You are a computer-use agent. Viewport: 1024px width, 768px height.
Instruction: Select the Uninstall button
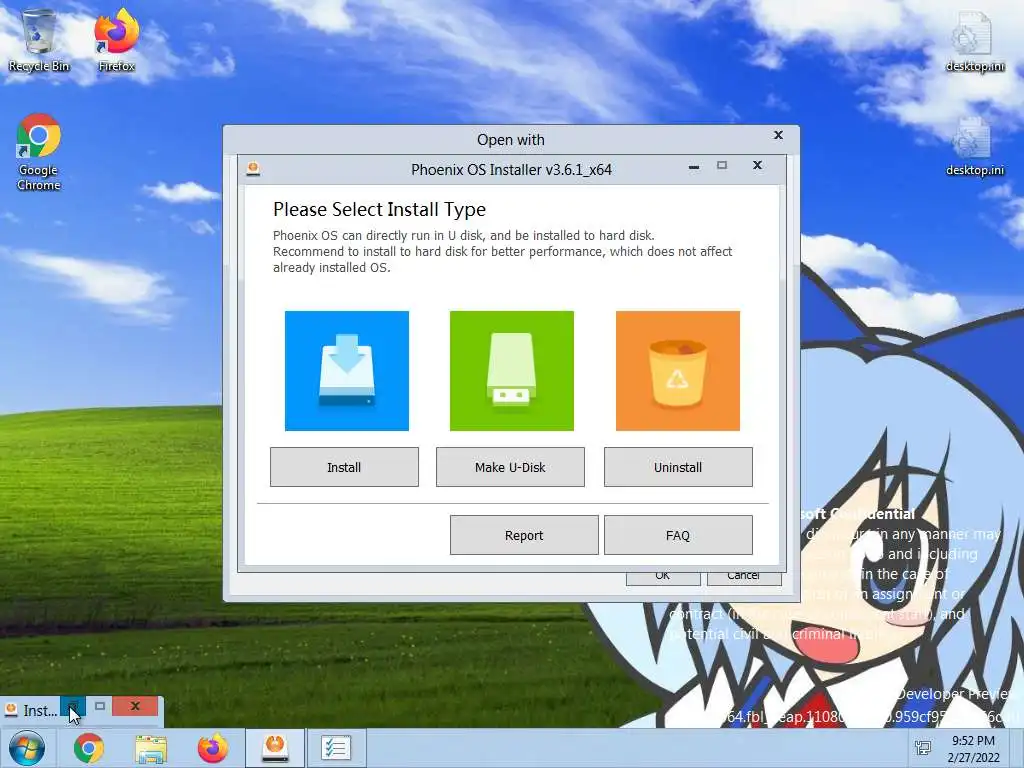pyautogui.click(x=678, y=467)
